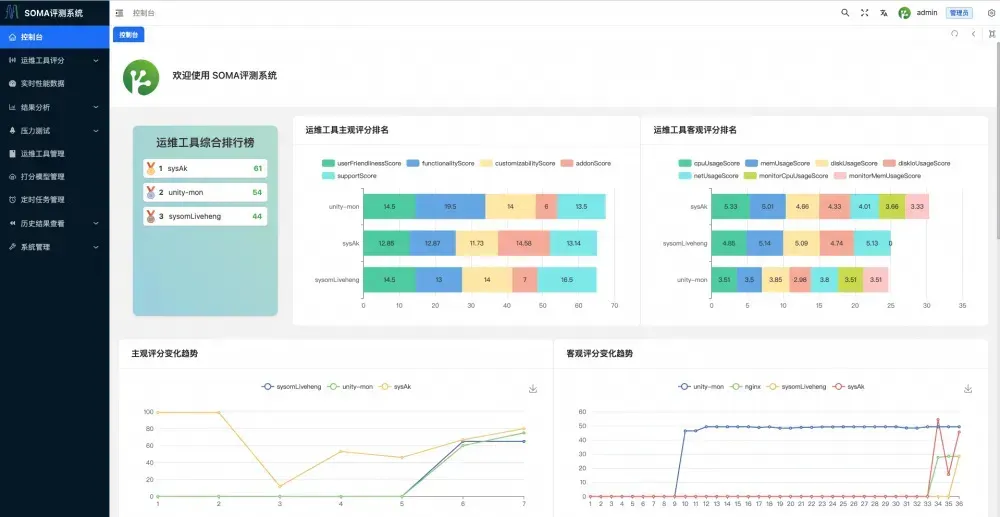Expand the 系统管理 sidebar submenu
The height and width of the screenshot is (517, 1000).
point(54,247)
